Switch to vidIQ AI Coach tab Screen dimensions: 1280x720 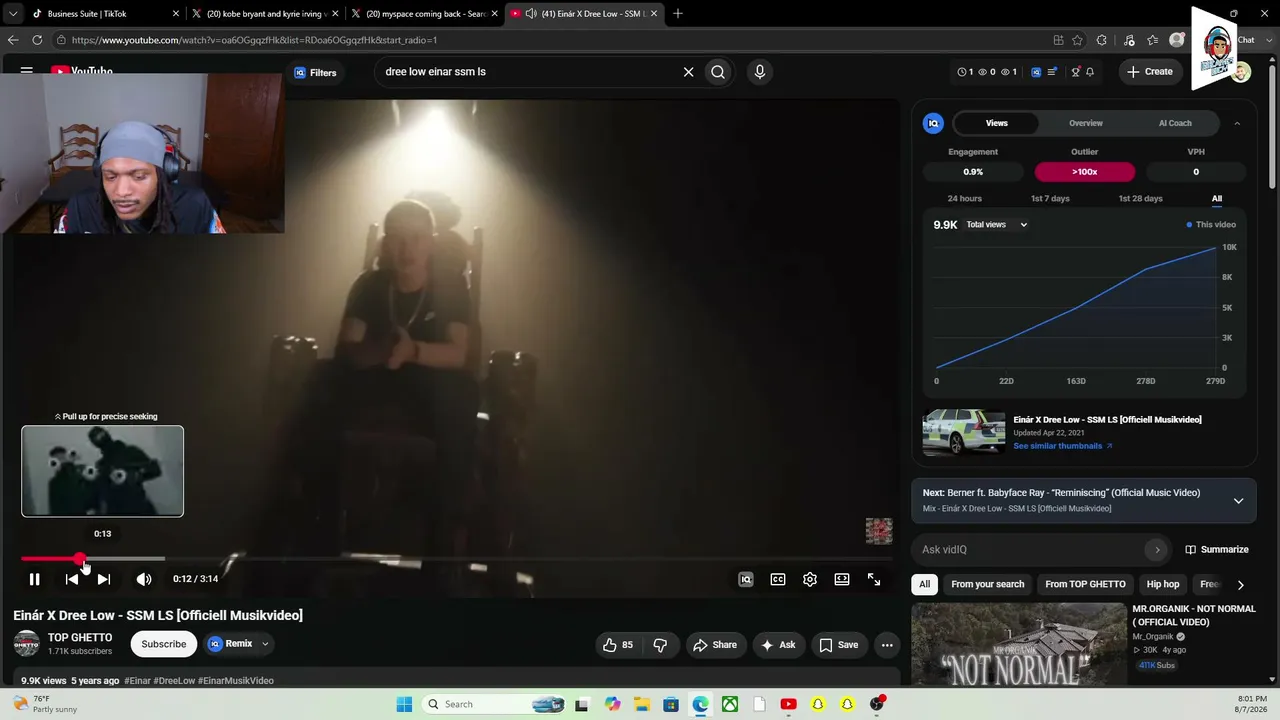pos(1175,123)
